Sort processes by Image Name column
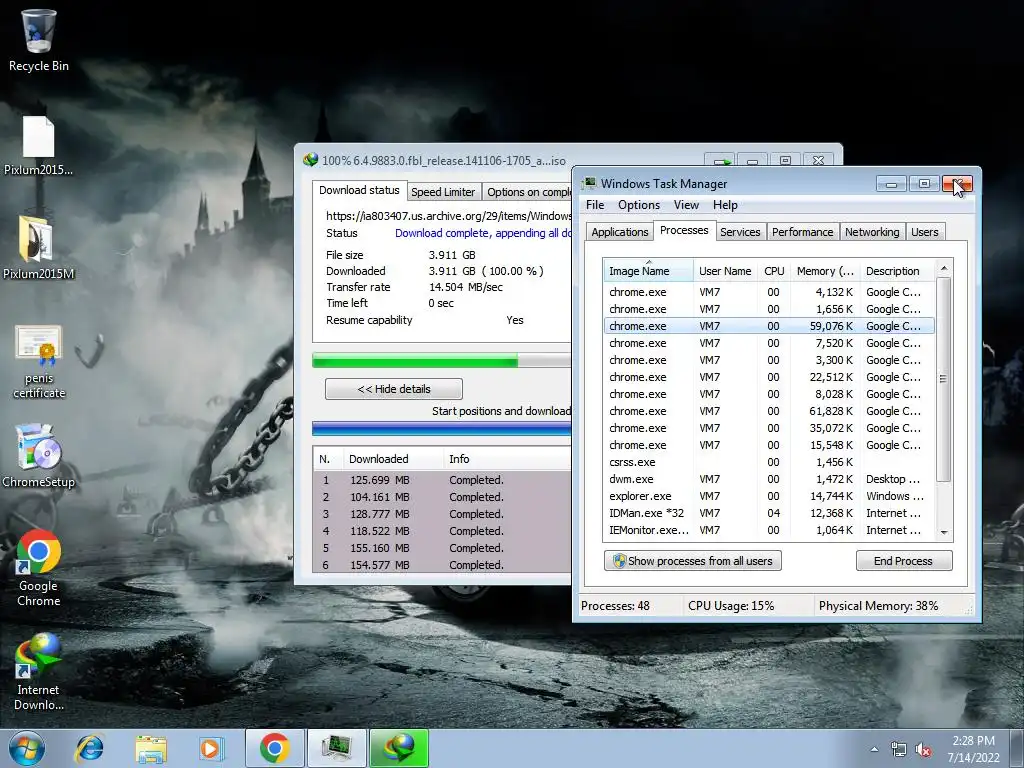The image size is (1024, 768). click(648, 271)
